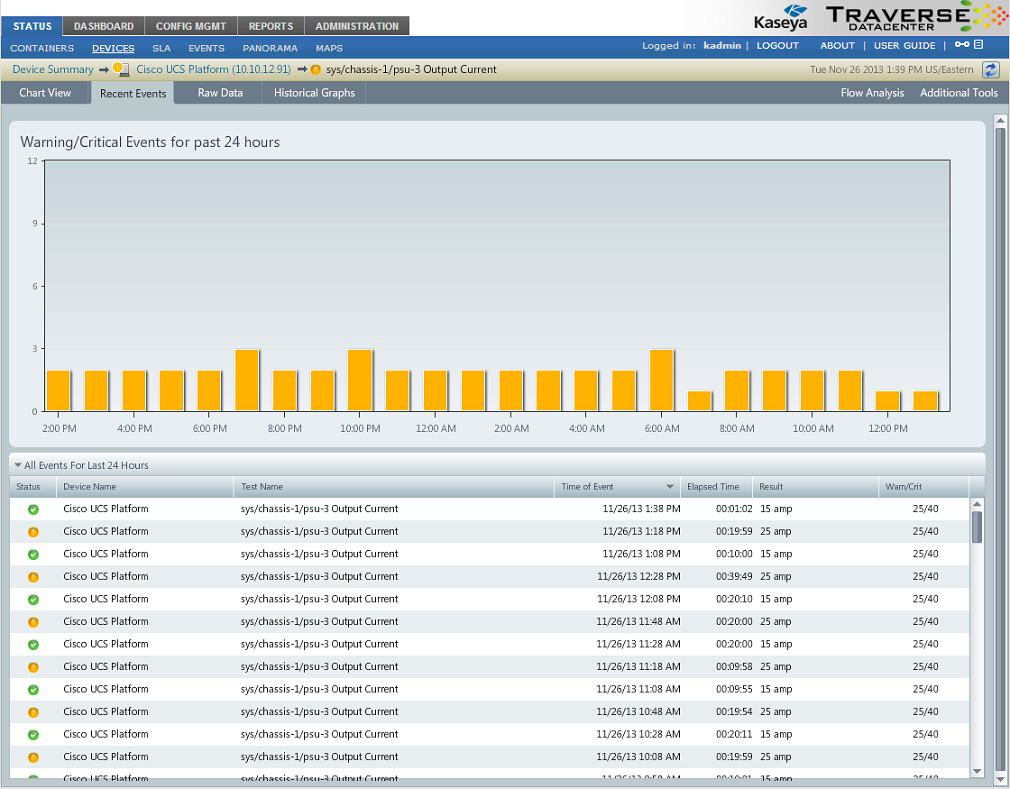Click the small document icon after User Guide
Viewport: 1010px width, 789px height.
click(979, 45)
